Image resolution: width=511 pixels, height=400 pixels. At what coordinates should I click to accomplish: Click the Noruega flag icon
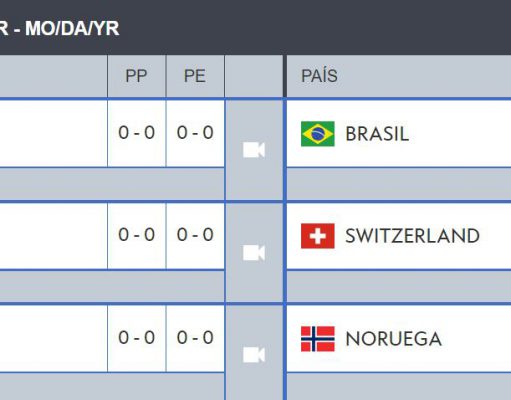[318, 339]
